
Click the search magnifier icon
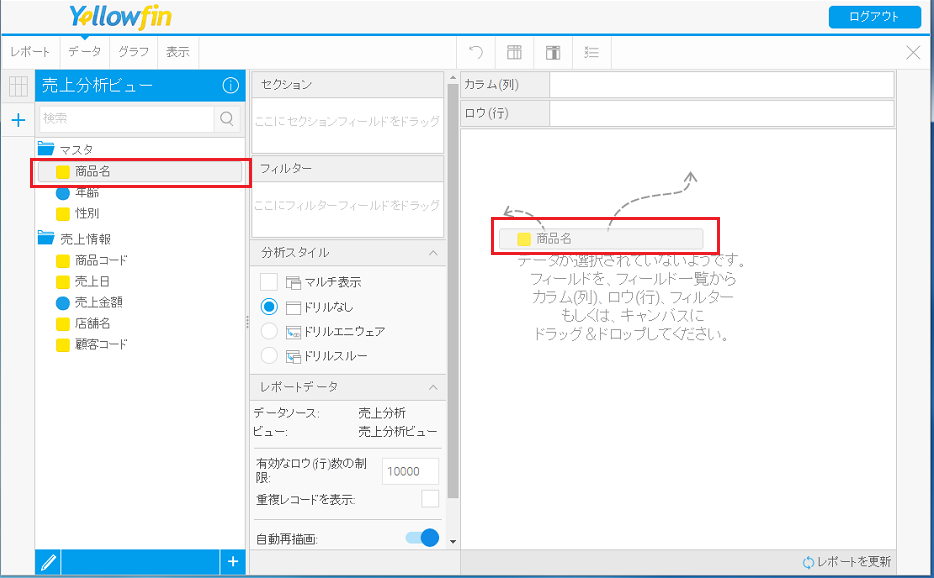(228, 119)
